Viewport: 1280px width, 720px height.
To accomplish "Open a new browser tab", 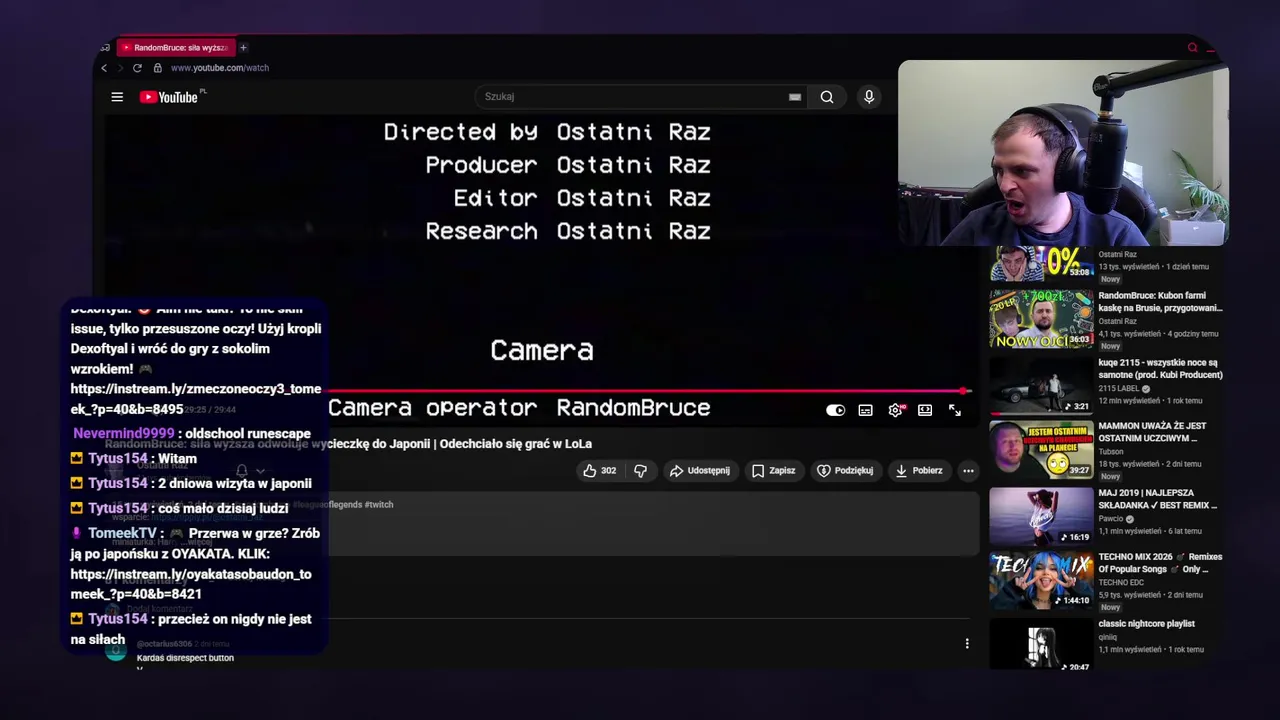I will pyautogui.click(x=243, y=47).
